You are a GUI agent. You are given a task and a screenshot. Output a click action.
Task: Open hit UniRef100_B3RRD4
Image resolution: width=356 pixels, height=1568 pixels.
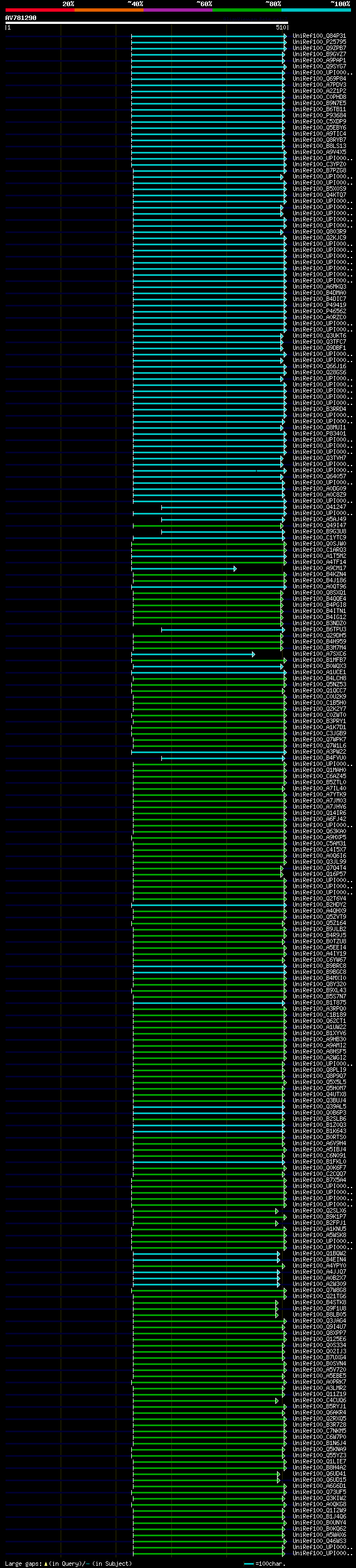coord(319,409)
